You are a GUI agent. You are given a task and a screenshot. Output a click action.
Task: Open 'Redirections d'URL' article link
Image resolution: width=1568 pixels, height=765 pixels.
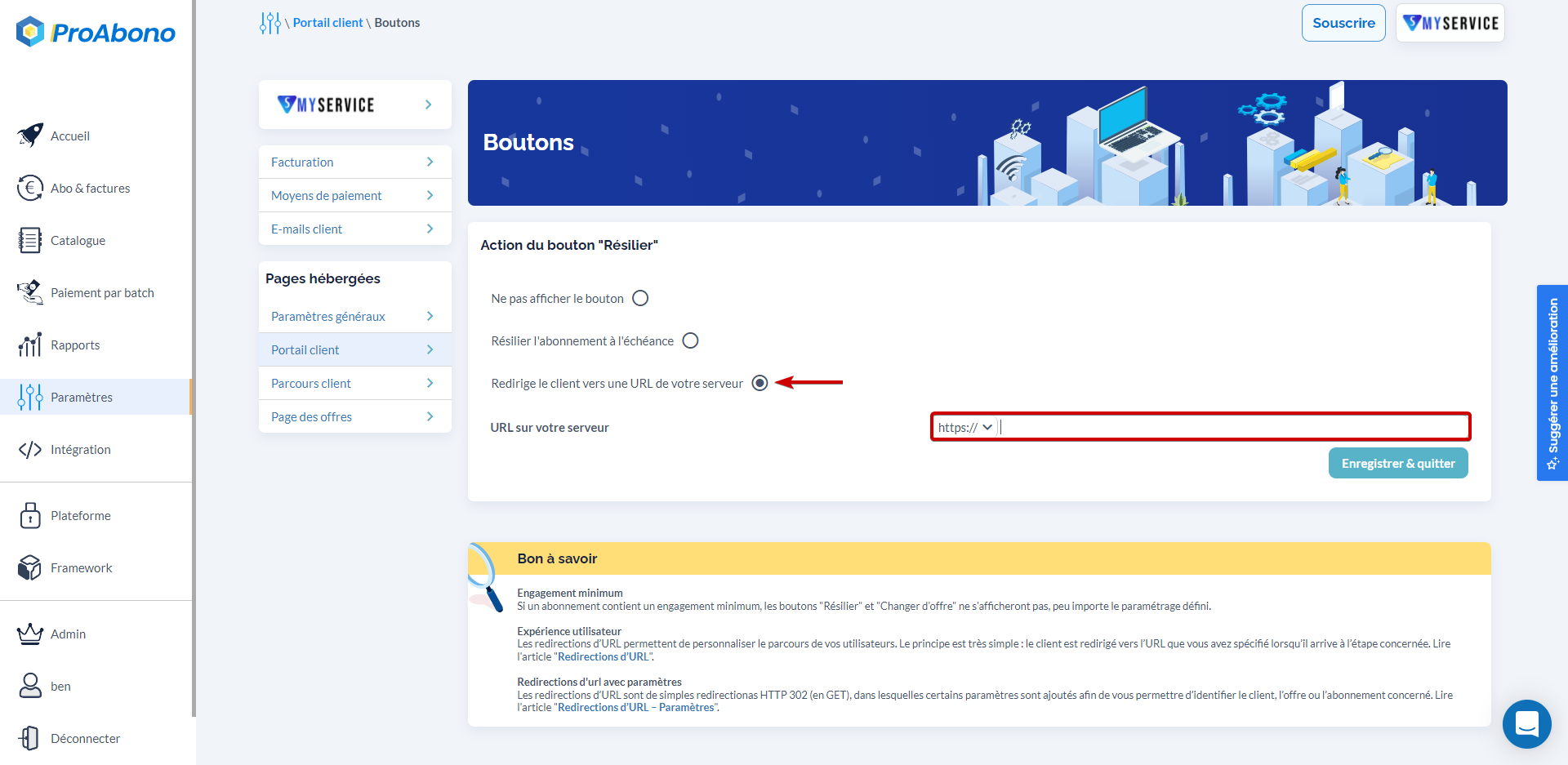point(604,656)
